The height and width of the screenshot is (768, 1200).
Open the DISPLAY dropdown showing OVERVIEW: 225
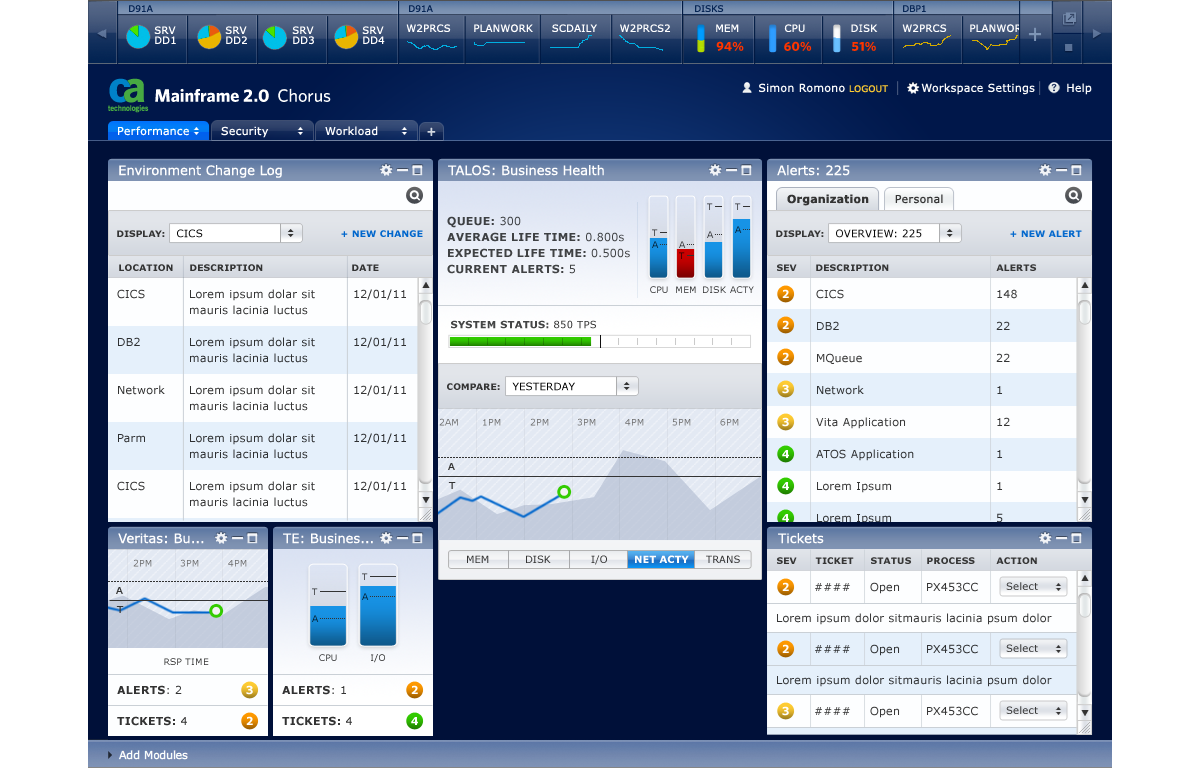(894, 233)
